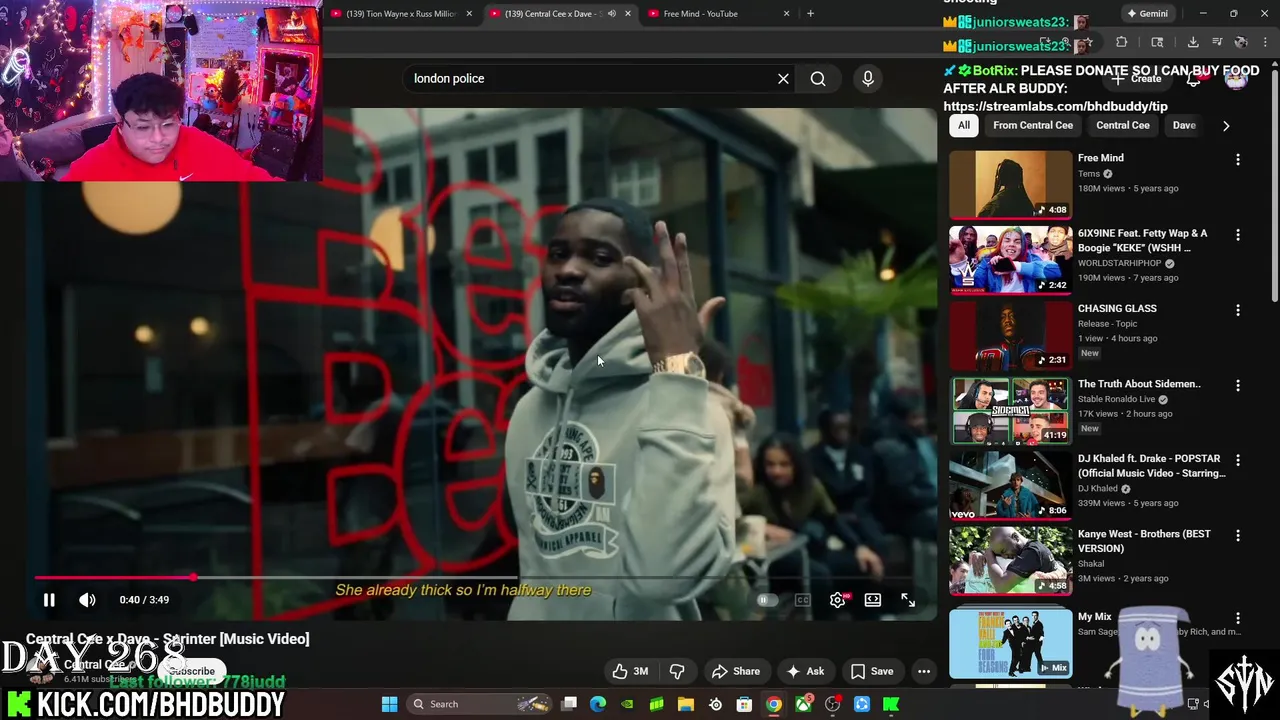Viewport: 1280px width, 720px height.
Task: Select the 'From Central Cee' chip
Action: 1033,125
